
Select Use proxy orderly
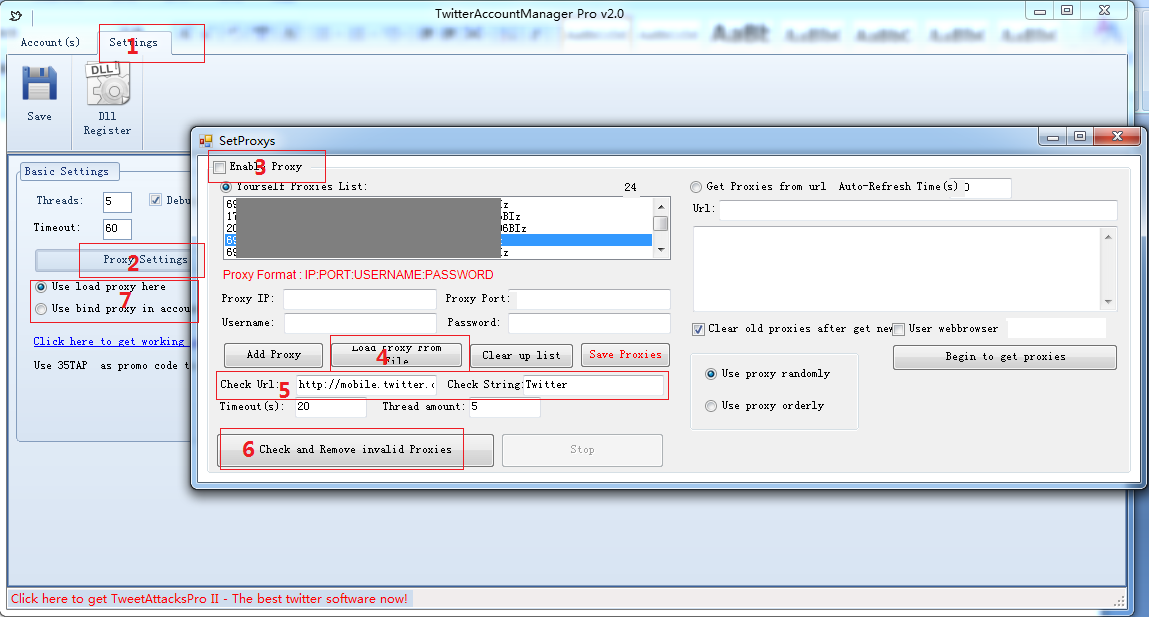[711, 406]
